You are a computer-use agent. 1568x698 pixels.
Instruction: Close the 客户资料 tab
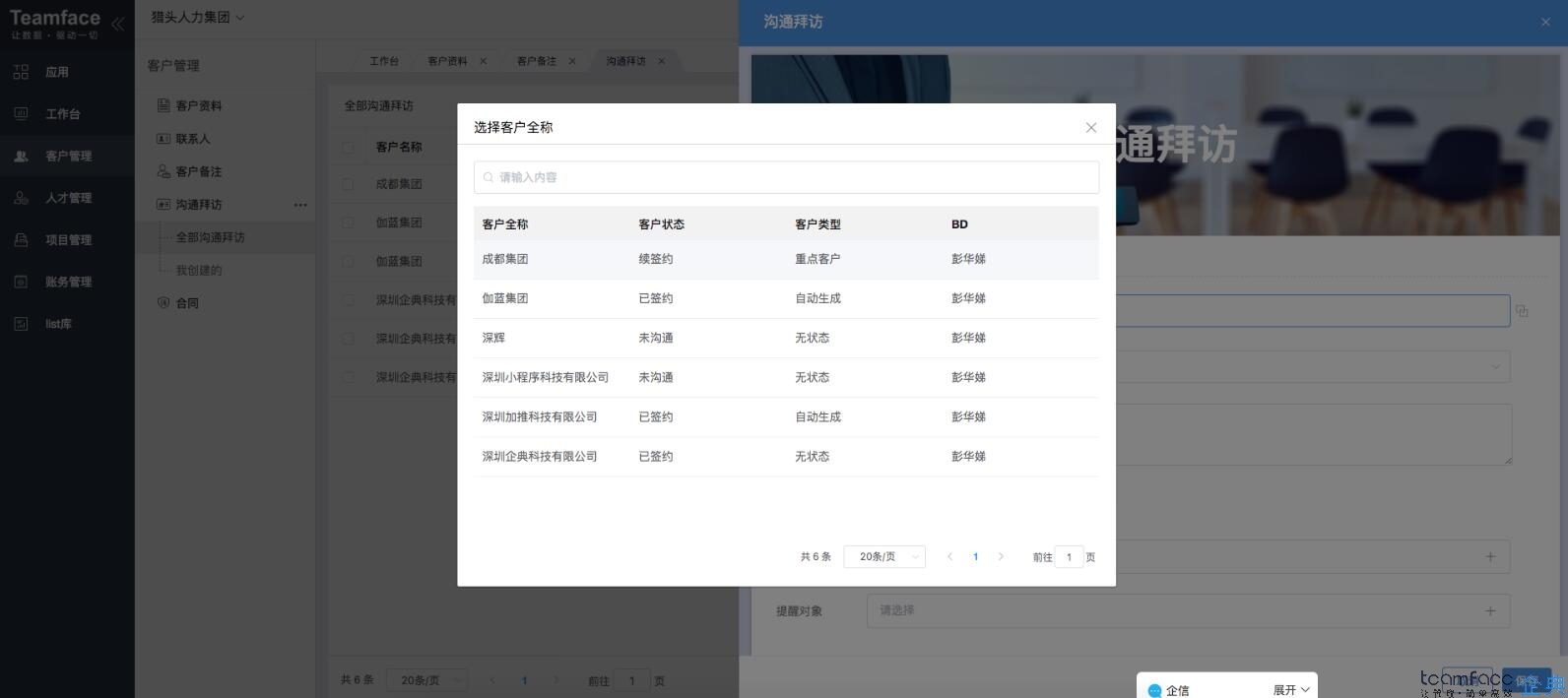[x=483, y=61]
